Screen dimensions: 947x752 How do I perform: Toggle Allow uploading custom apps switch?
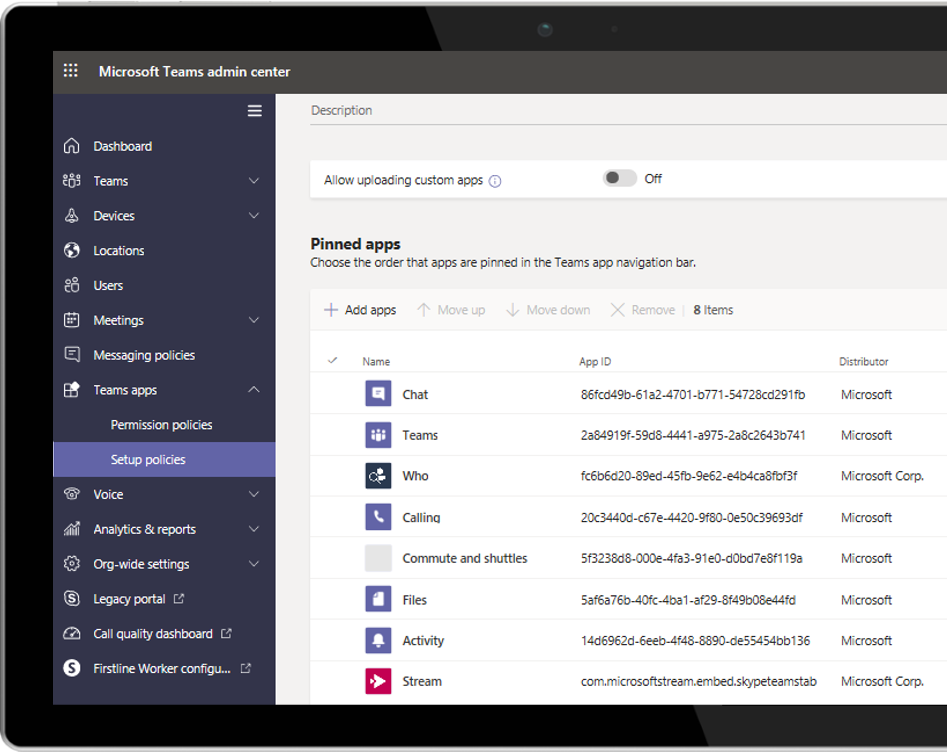point(620,178)
